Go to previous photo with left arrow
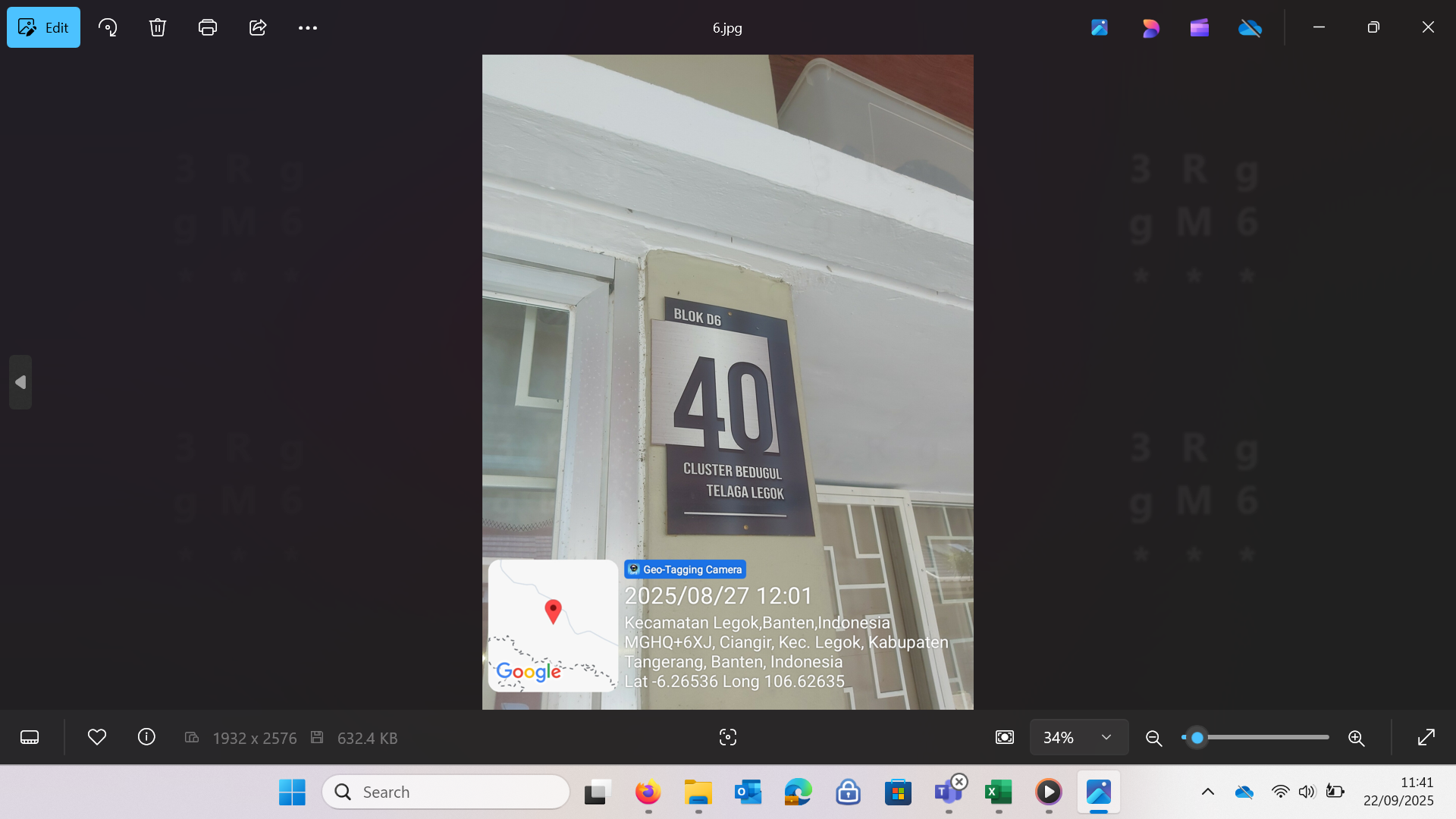 pyautogui.click(x=20, y=382)
